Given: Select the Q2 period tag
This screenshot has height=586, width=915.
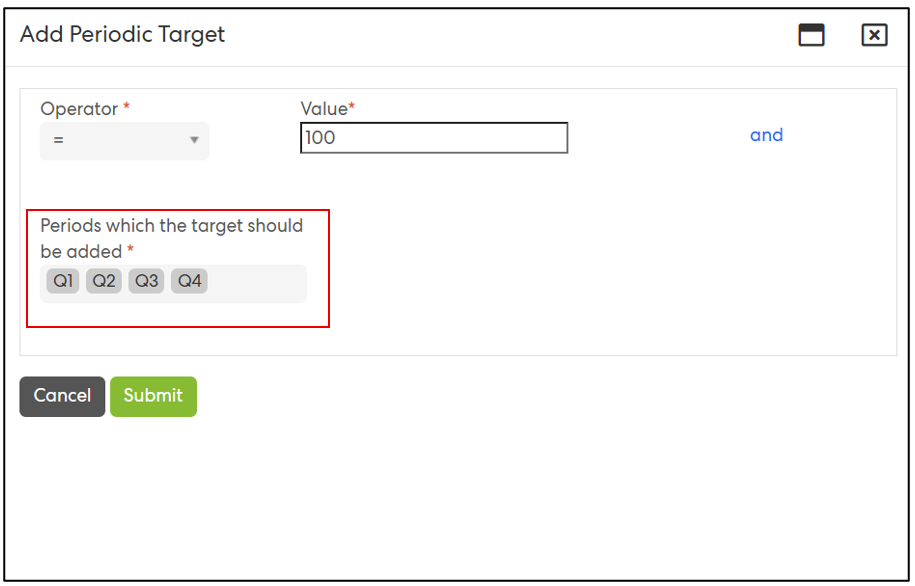Looking at the screenshot, I should [104, 281].
